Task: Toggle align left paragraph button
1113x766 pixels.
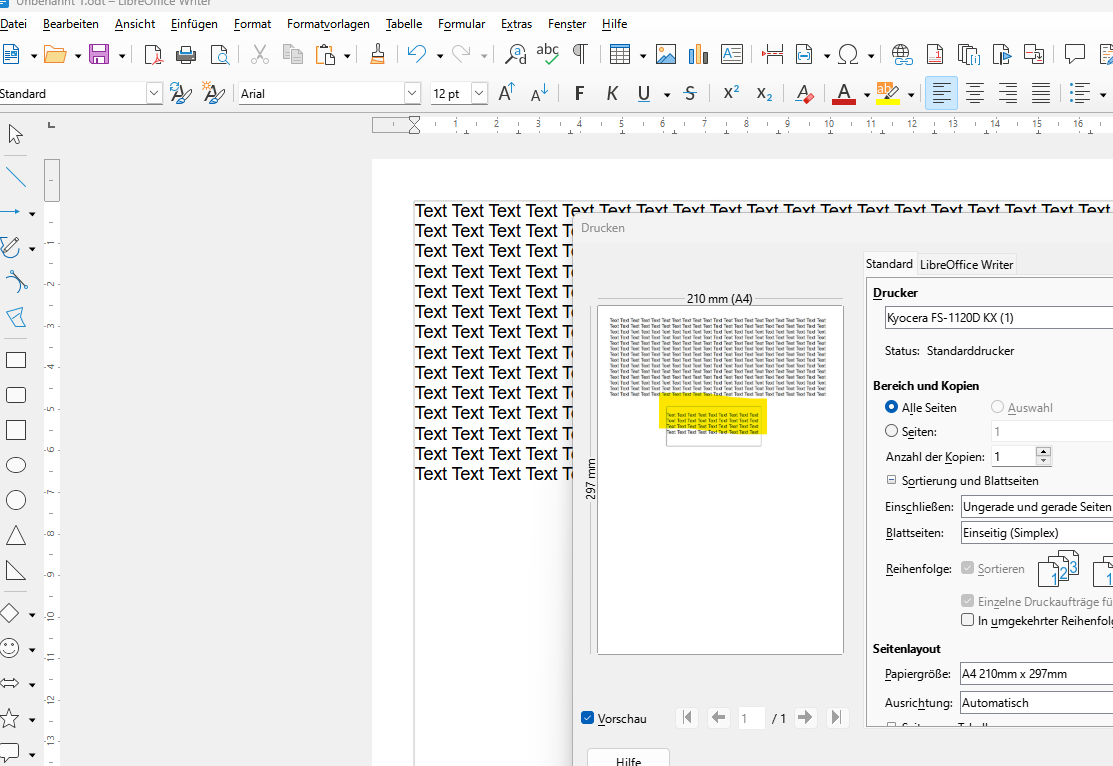Action: [941, 93]
